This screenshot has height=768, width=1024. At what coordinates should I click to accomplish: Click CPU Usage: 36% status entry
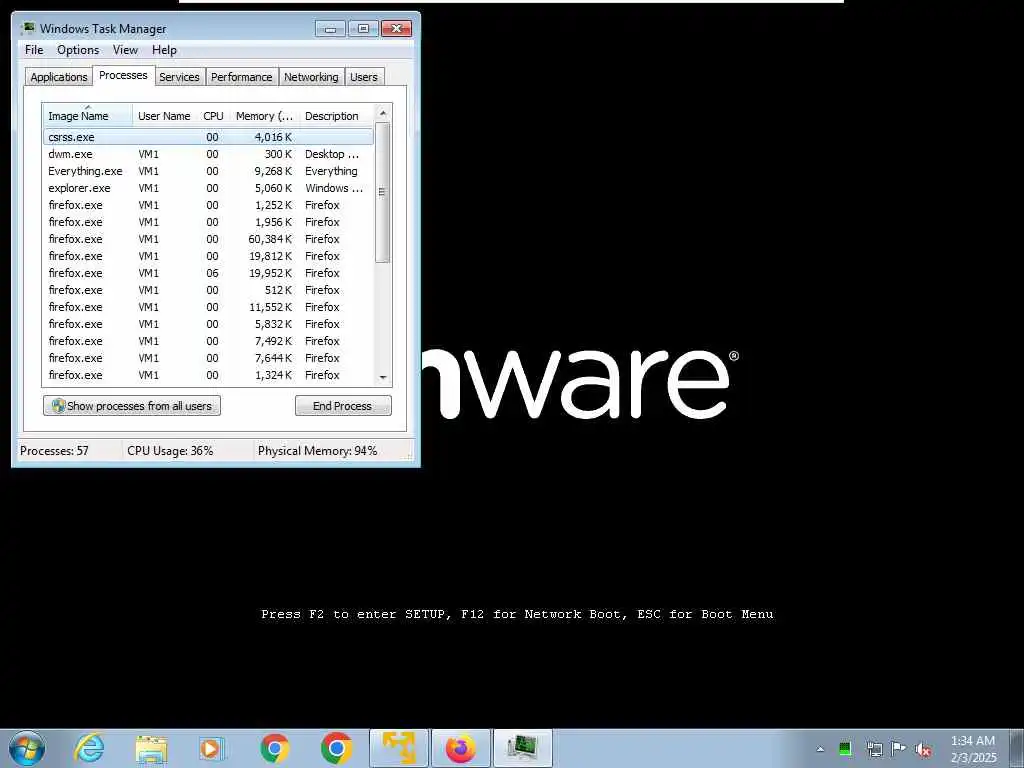point(170,451)
